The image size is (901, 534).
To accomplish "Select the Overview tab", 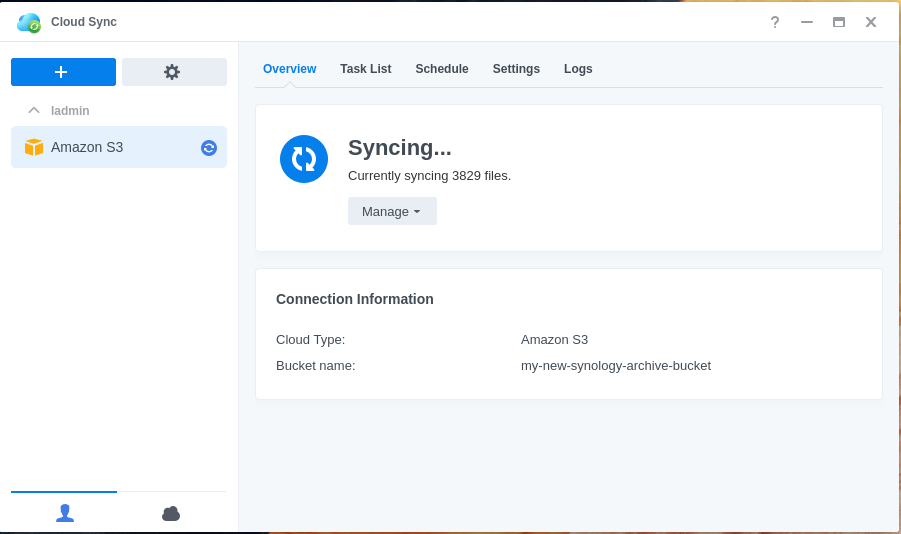I will (x=289, y=69).
